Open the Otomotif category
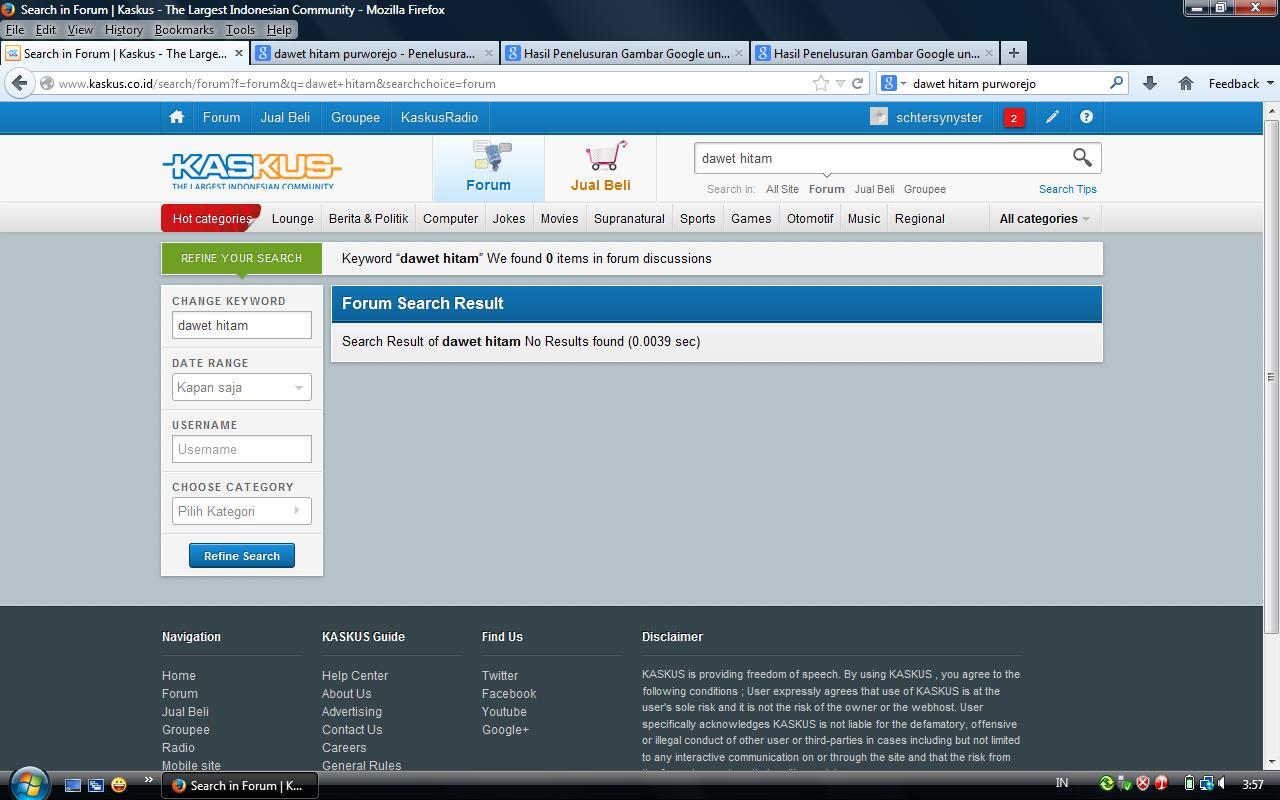Image resolution: width=1280 pixels, height=800 pixels. pyautogui.click(x=810, y=218)
